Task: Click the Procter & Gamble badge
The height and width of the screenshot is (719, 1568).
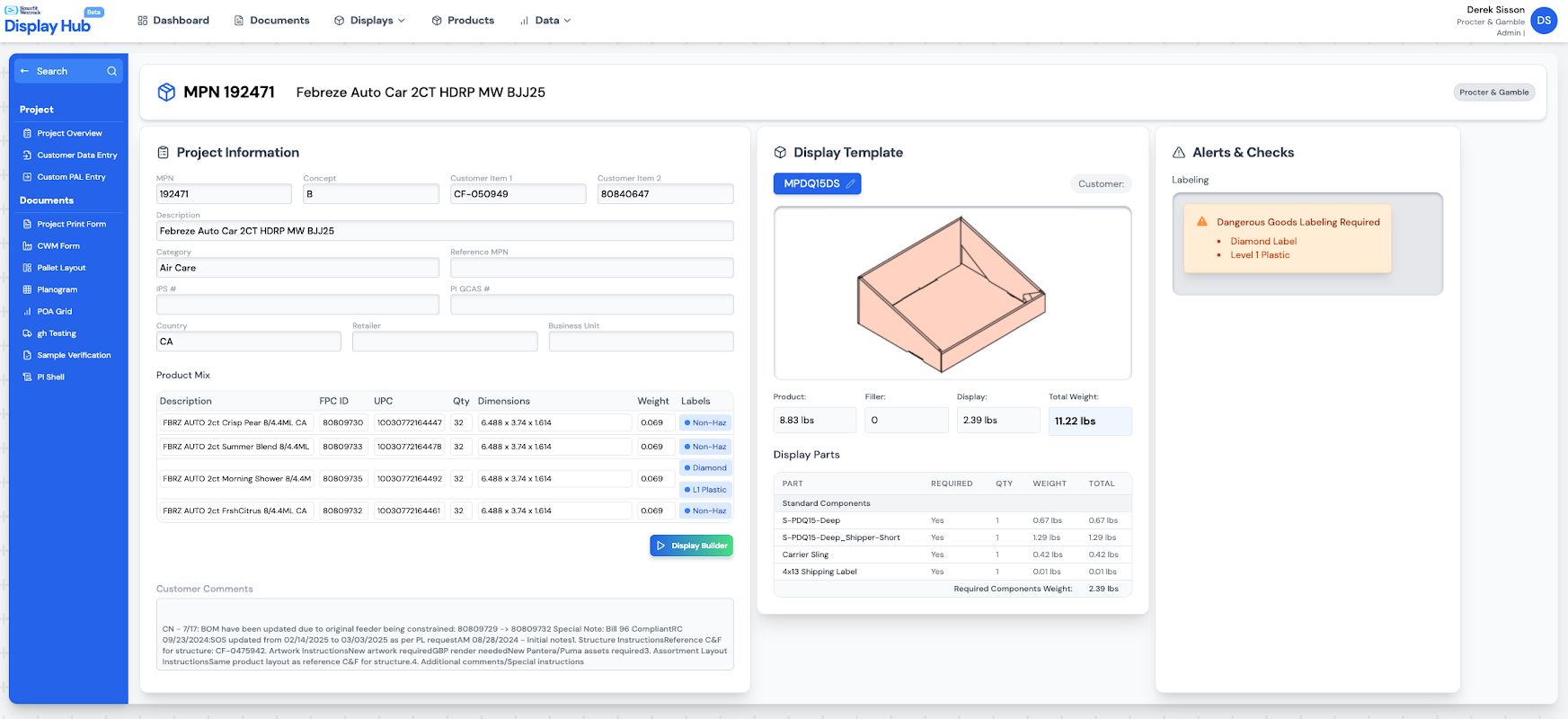Action: click(x=1493, y=92)
